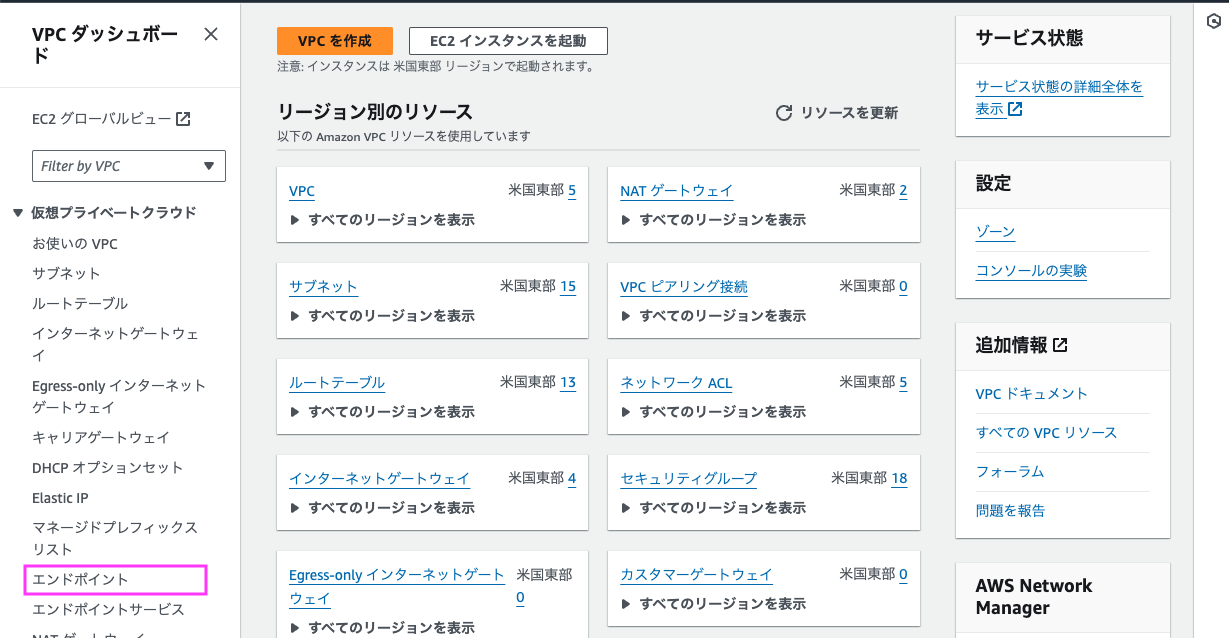Open エンドポイントサービス in the sidebar
Screen dimensions: 1229x638
coord(108,609)
